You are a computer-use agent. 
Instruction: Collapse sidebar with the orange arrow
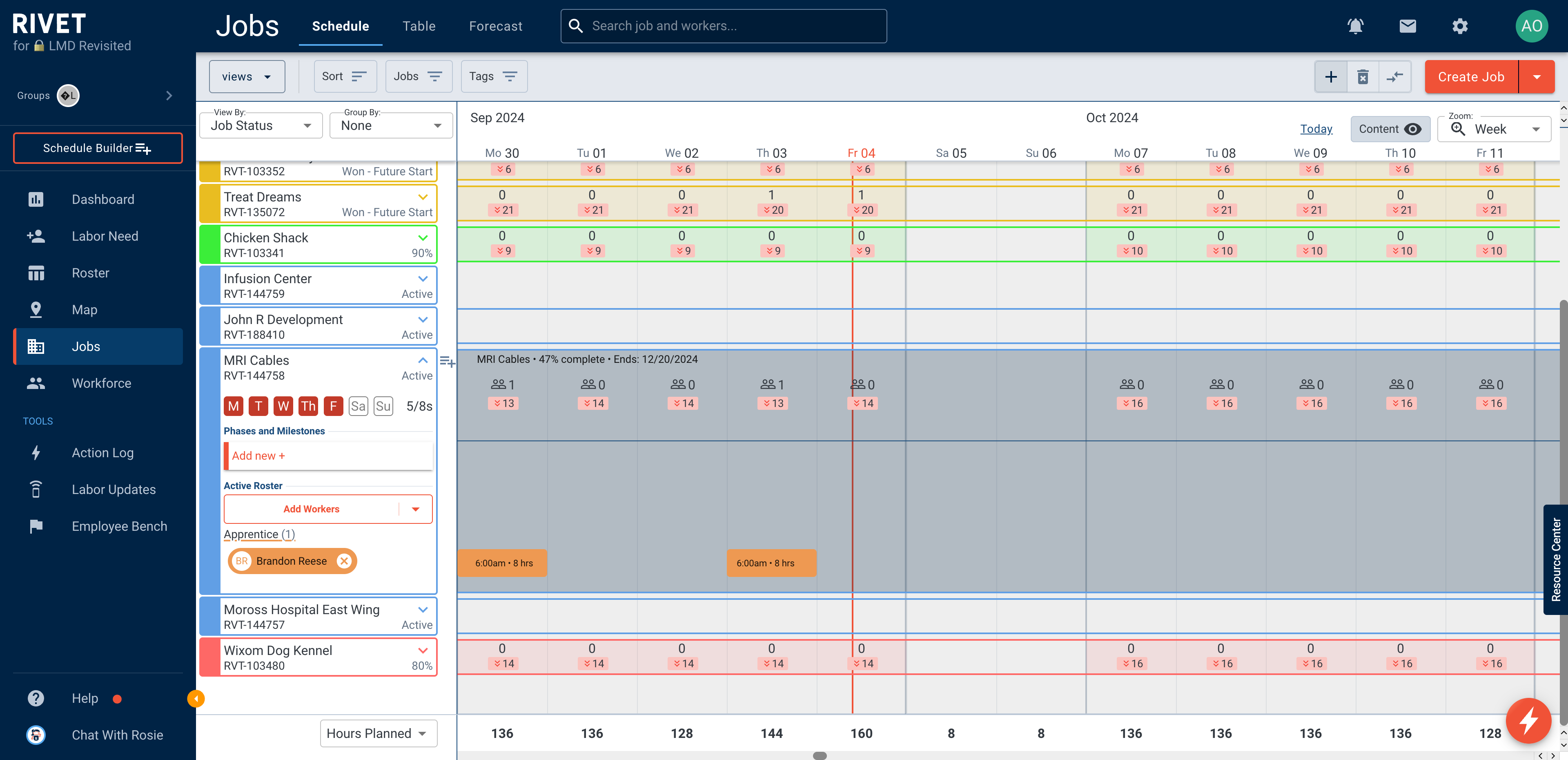coord(196,698)
